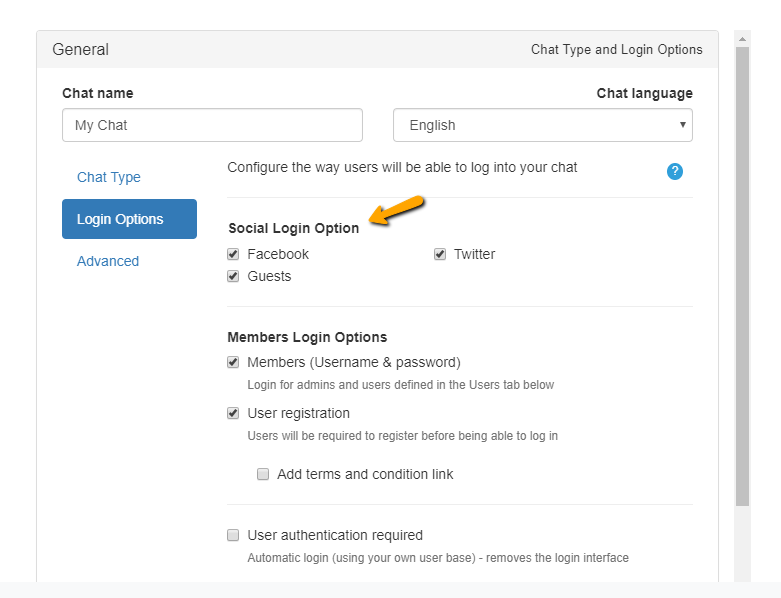Check User authentication required option
The width and height of the screenshot is (781, 598).
click(x=233, y=535)
